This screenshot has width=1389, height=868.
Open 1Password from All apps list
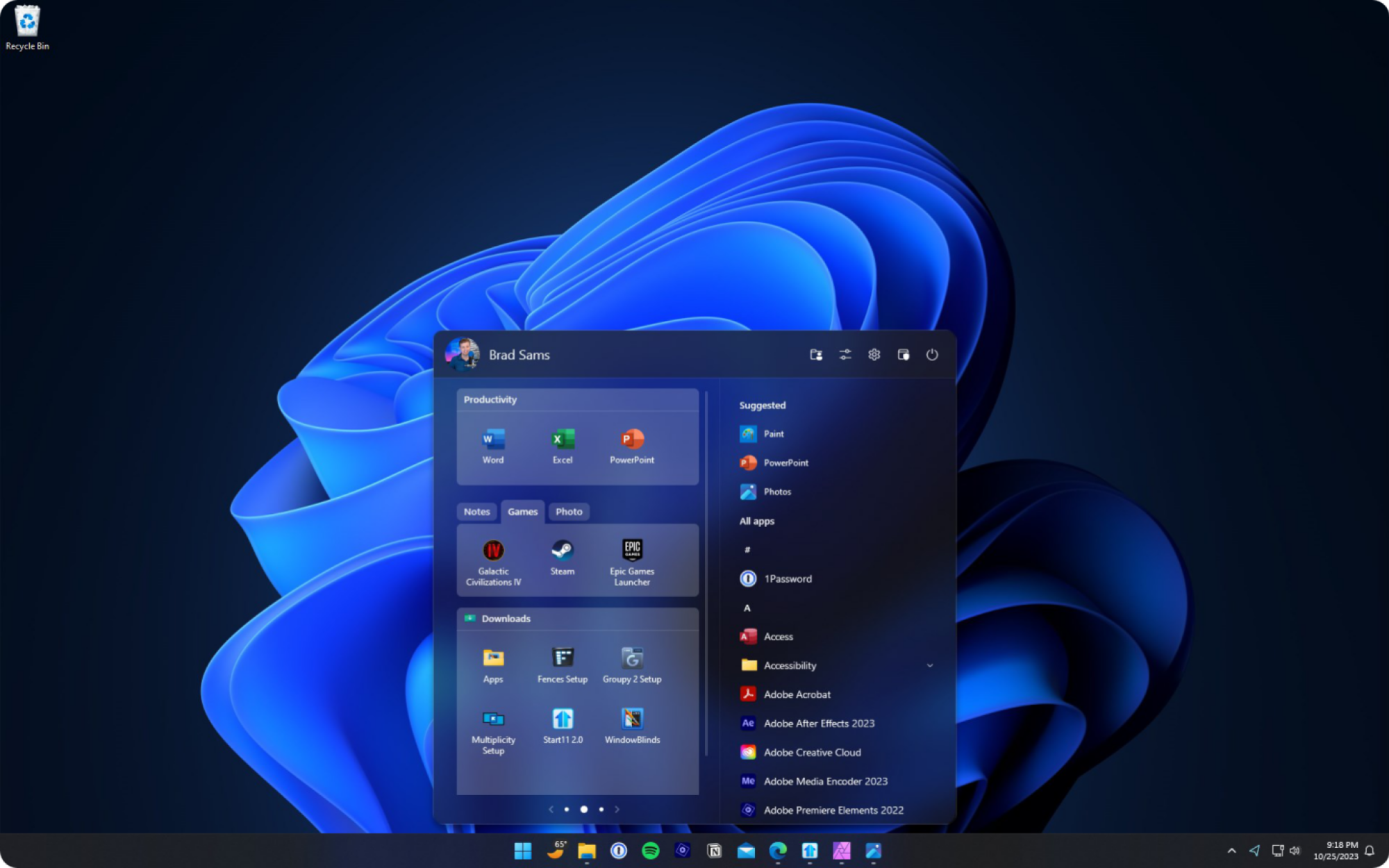[x=787, y=578]
